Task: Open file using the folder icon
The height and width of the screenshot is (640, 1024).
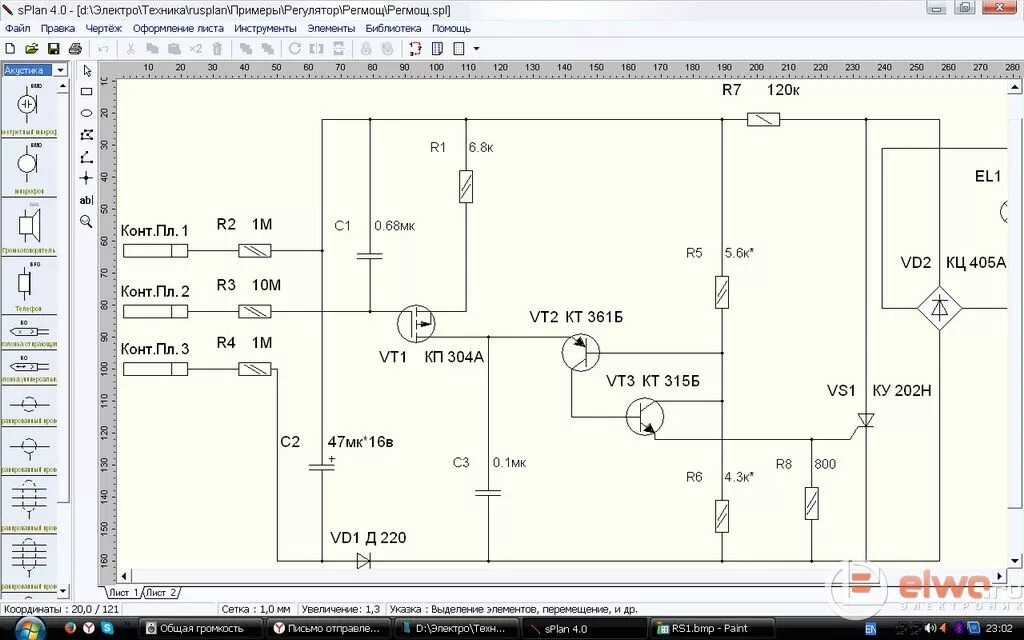Action: click(x=31, y=48)
